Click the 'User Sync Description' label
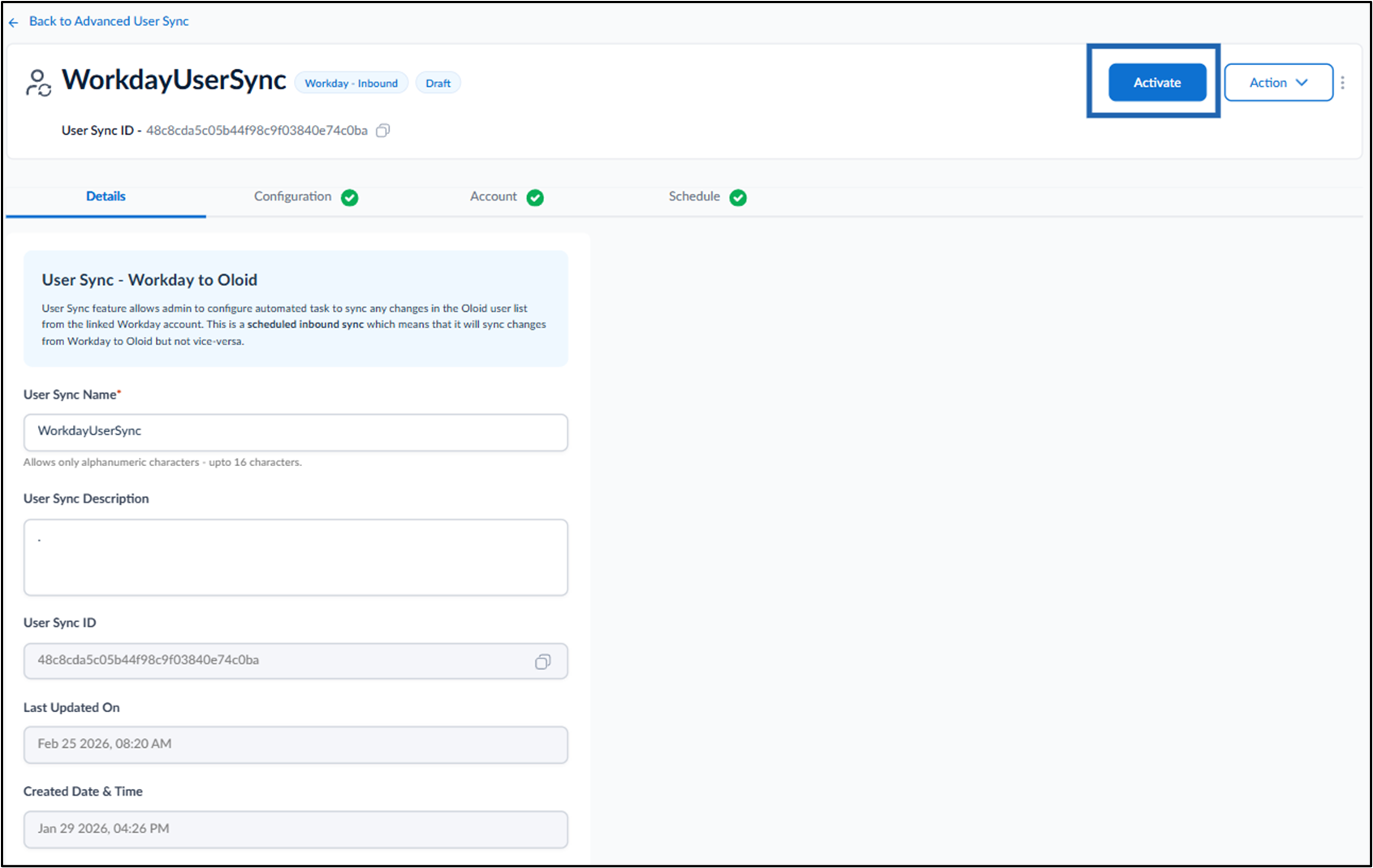 point(86,499)
